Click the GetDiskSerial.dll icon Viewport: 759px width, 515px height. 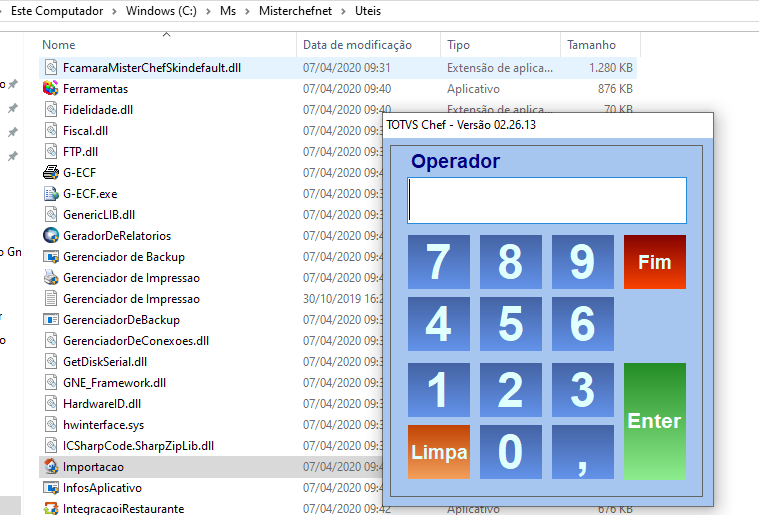(51, 362)
